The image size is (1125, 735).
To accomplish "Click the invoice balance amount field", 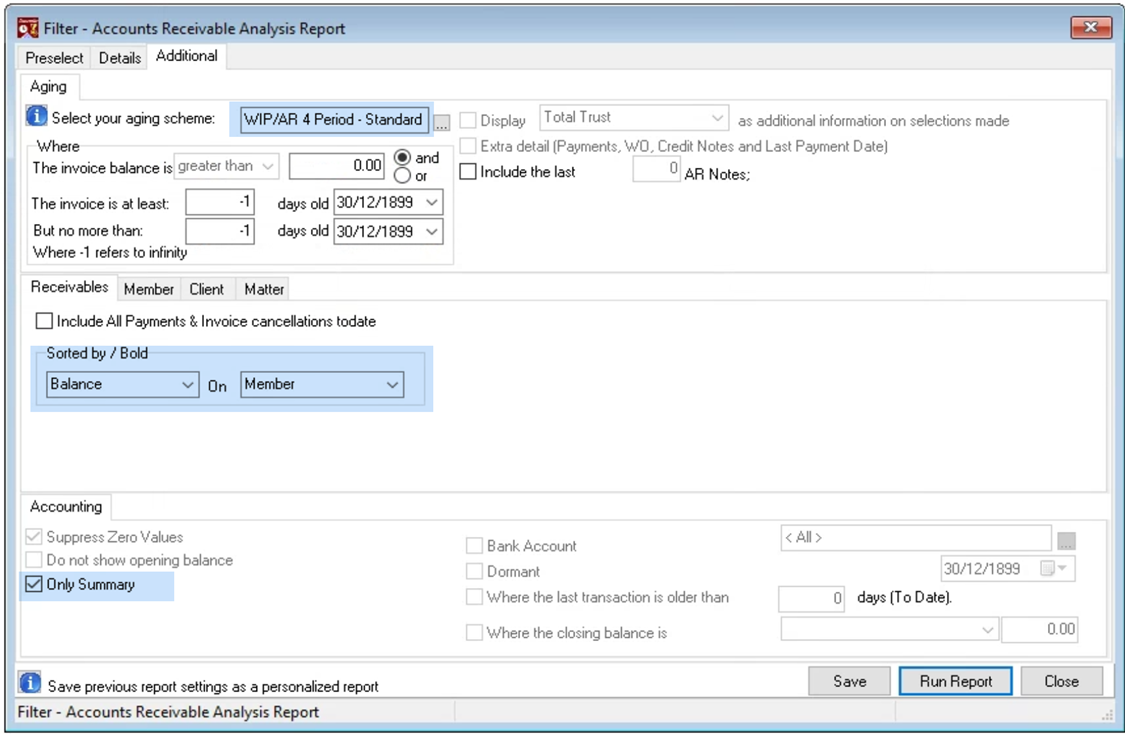I will (336, 166).
